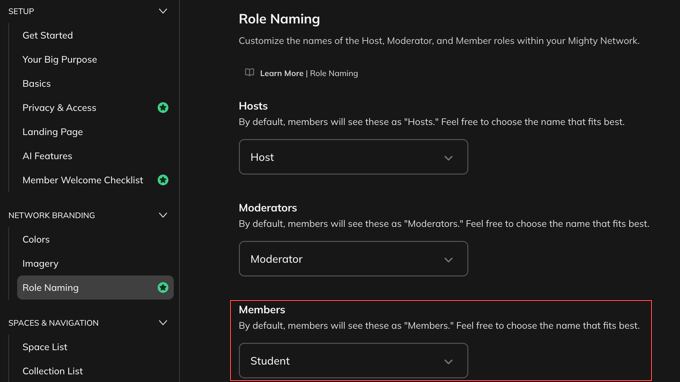Open the Colors branding page

pyautogui.click(x=36, y=239)
